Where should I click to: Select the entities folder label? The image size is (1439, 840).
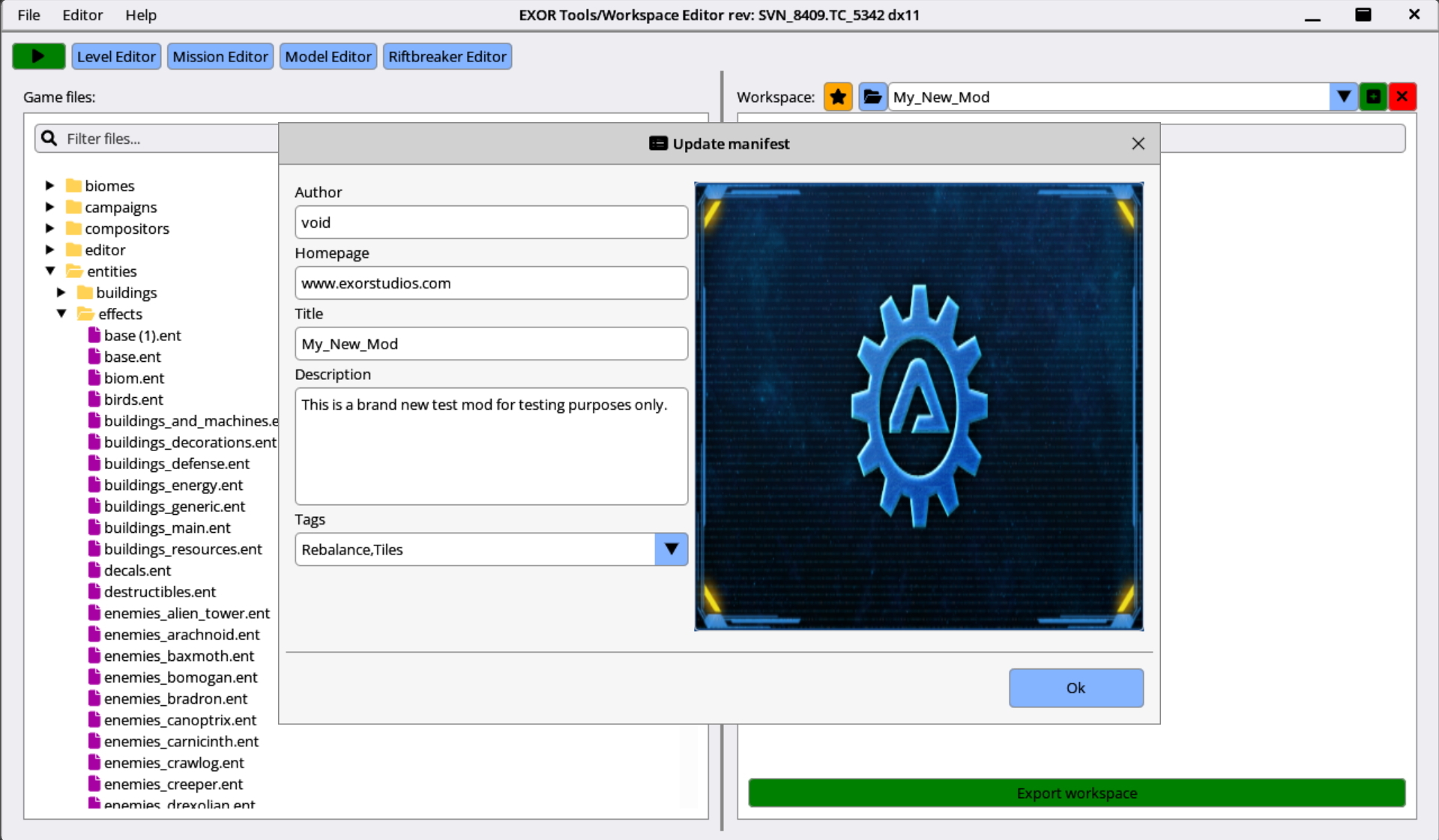click(112, 271)
